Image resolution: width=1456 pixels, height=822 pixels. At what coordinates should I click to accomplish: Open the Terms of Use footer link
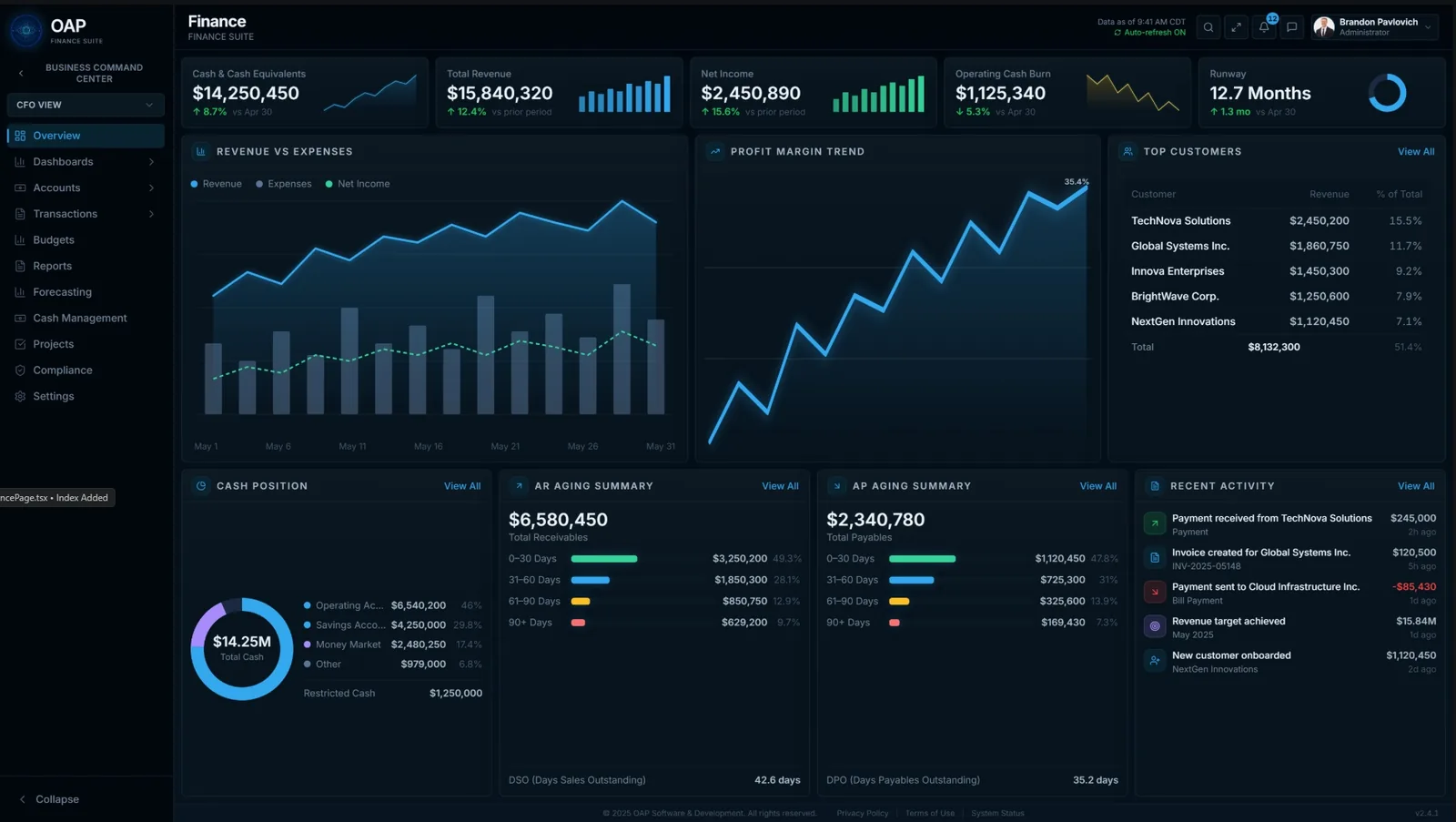coord(930,814)
